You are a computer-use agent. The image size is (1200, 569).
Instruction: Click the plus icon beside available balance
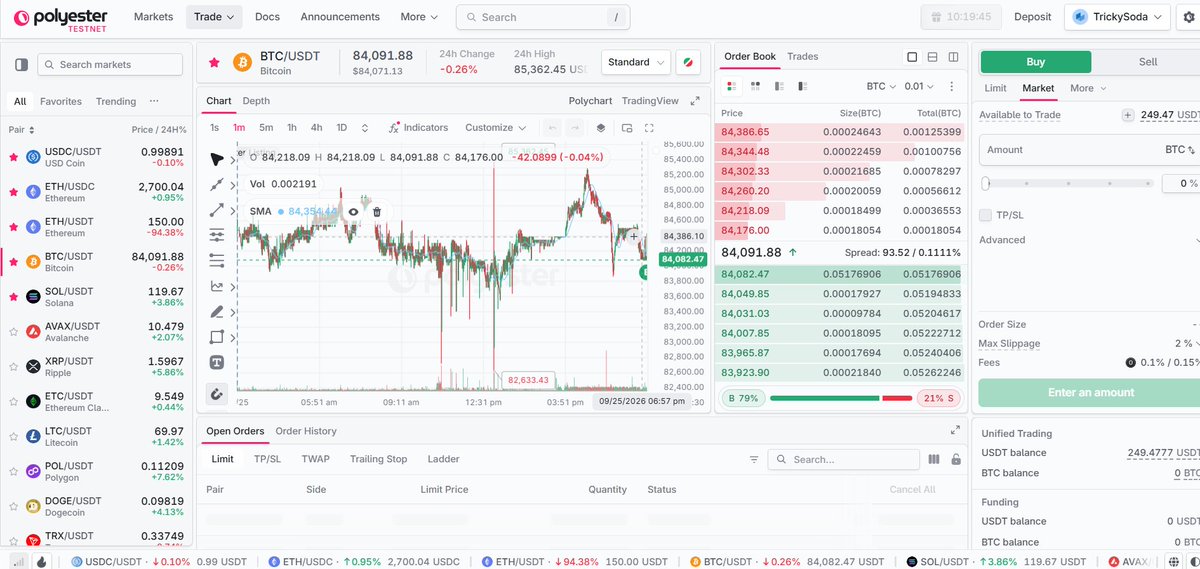click(x=1128, y=115)
